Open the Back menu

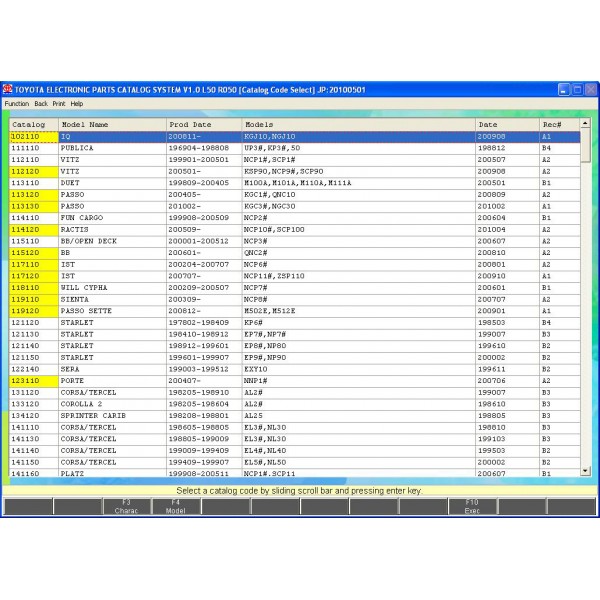coord(41,103)
